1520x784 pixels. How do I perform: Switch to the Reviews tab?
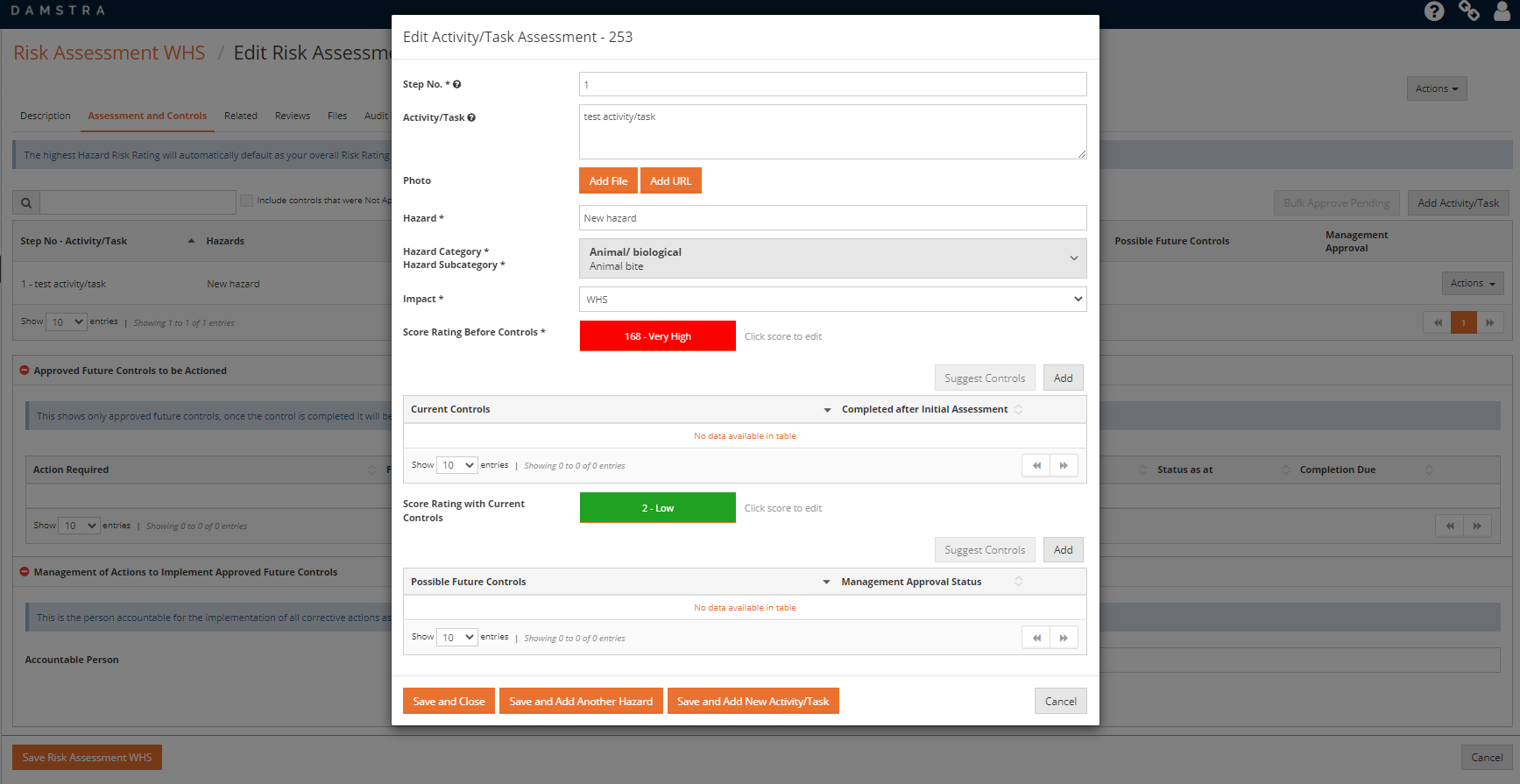(293, 116)
